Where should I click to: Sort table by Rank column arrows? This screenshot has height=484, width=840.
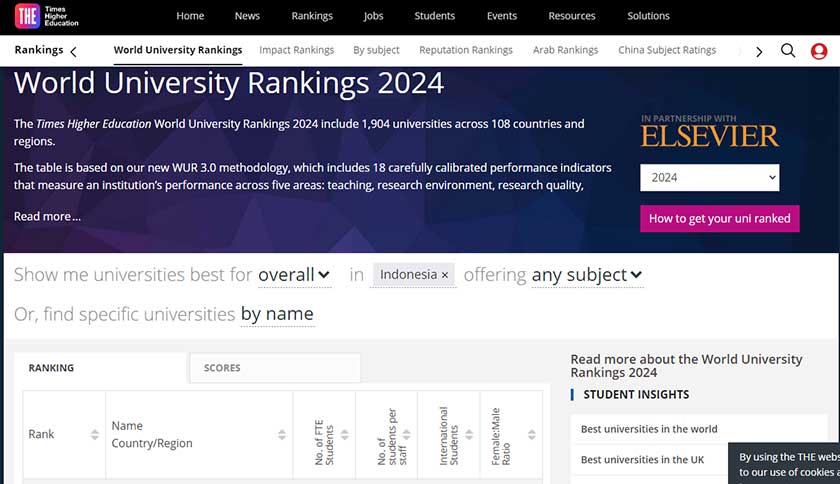pos(95,435)
